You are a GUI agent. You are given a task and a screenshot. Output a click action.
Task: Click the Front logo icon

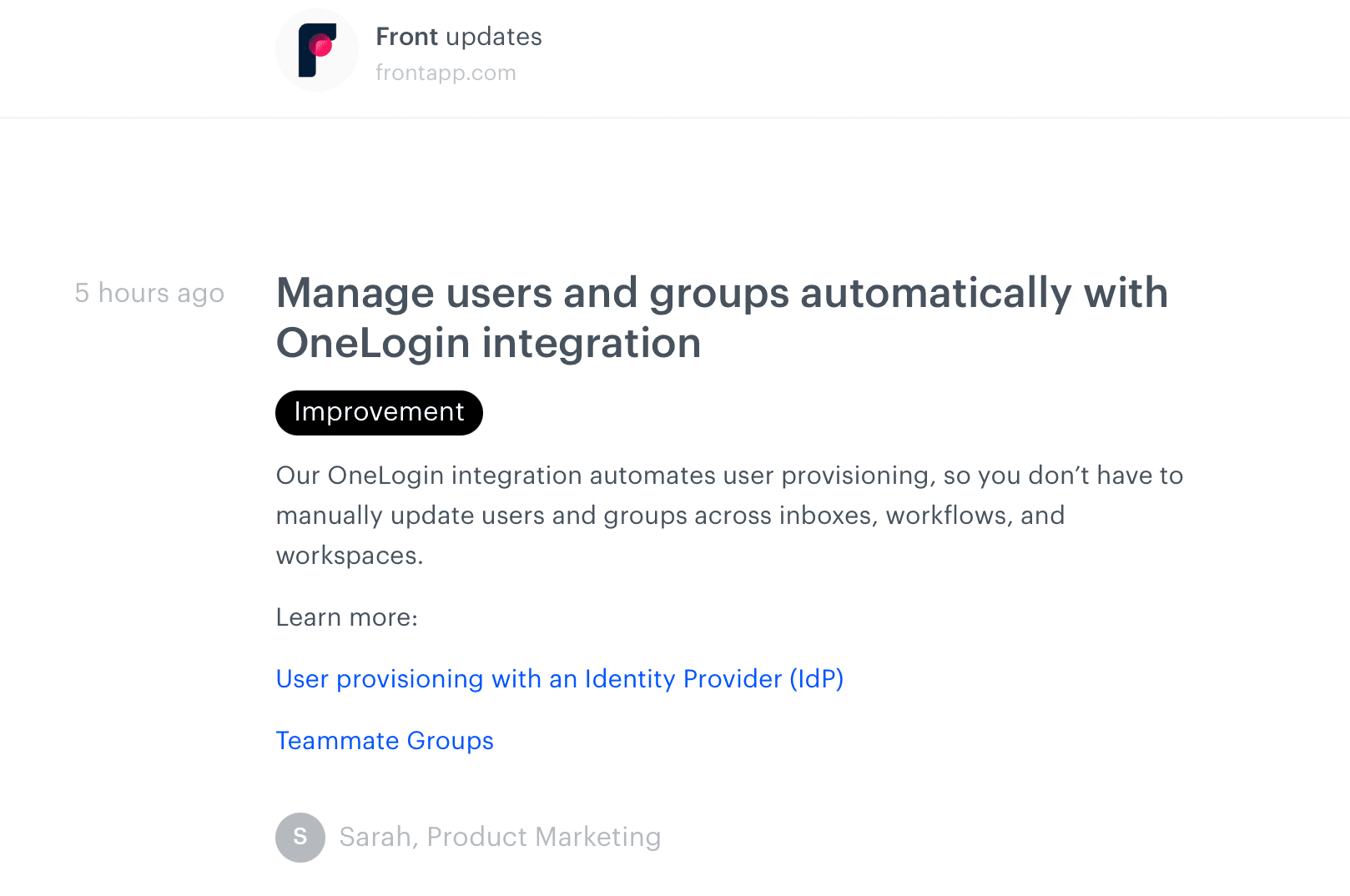317,50
